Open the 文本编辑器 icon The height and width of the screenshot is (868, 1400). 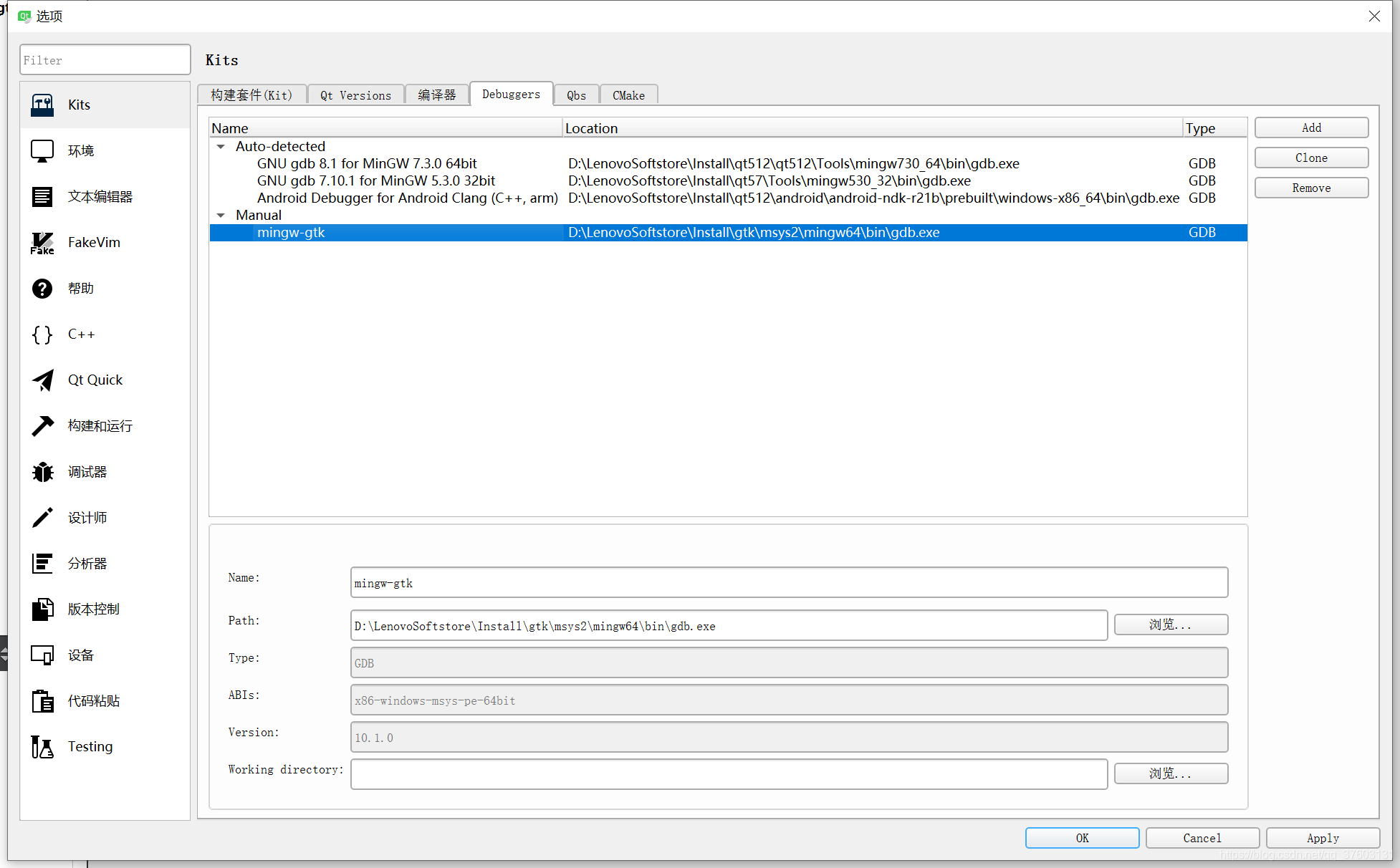42,197
